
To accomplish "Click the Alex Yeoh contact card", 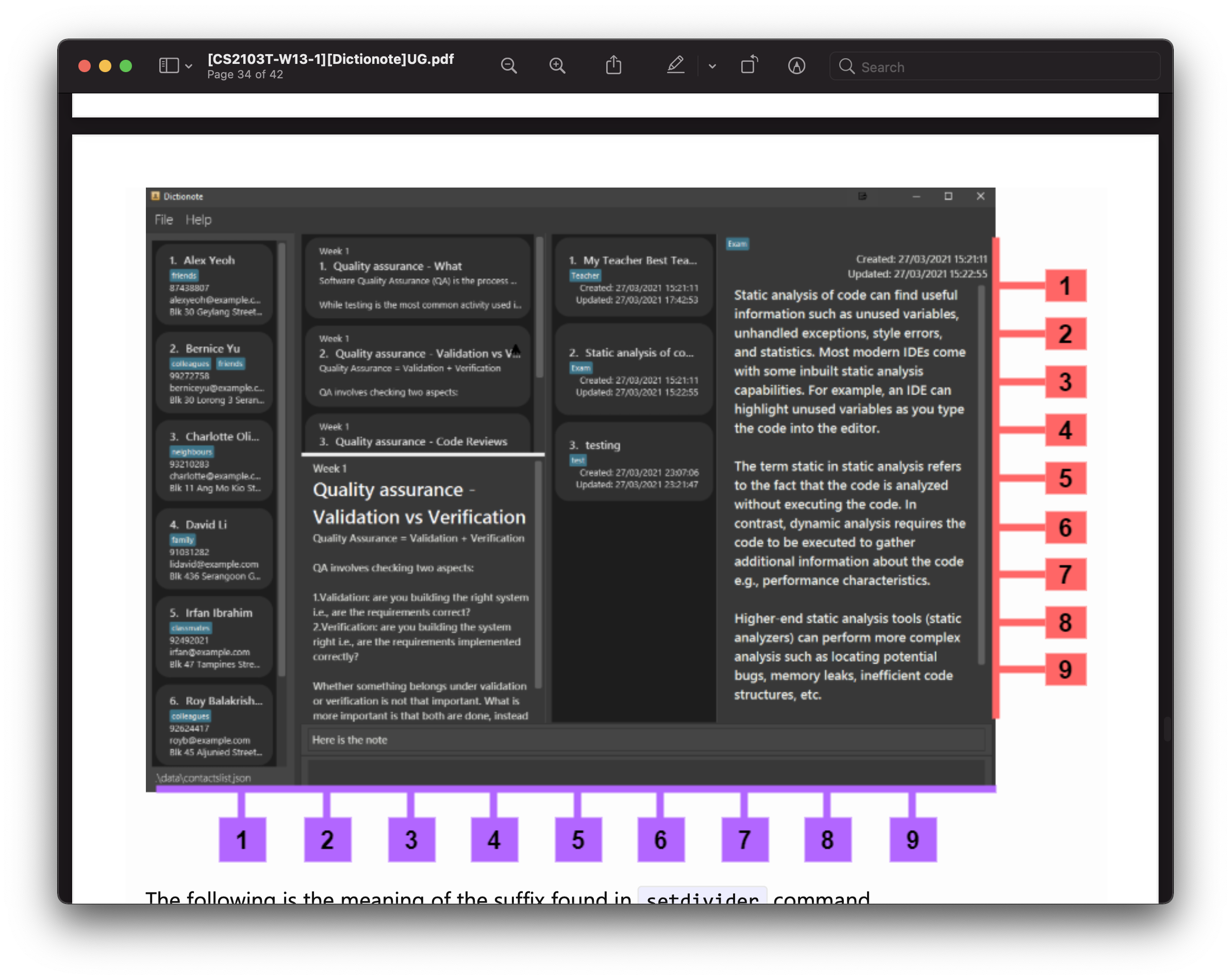I will tap(214, 285).
